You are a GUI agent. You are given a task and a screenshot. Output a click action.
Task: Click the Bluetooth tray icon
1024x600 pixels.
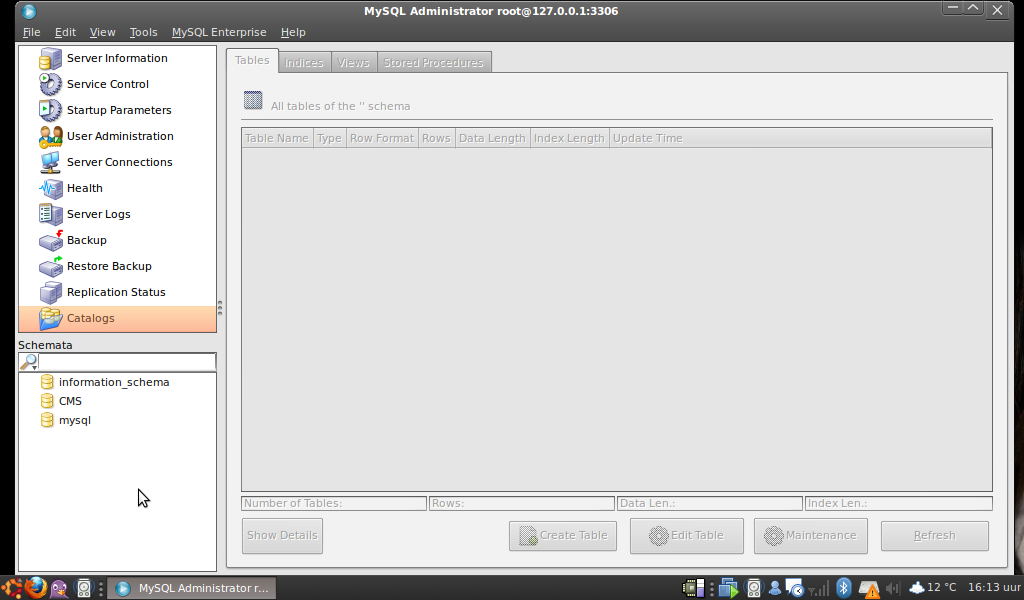843,588
